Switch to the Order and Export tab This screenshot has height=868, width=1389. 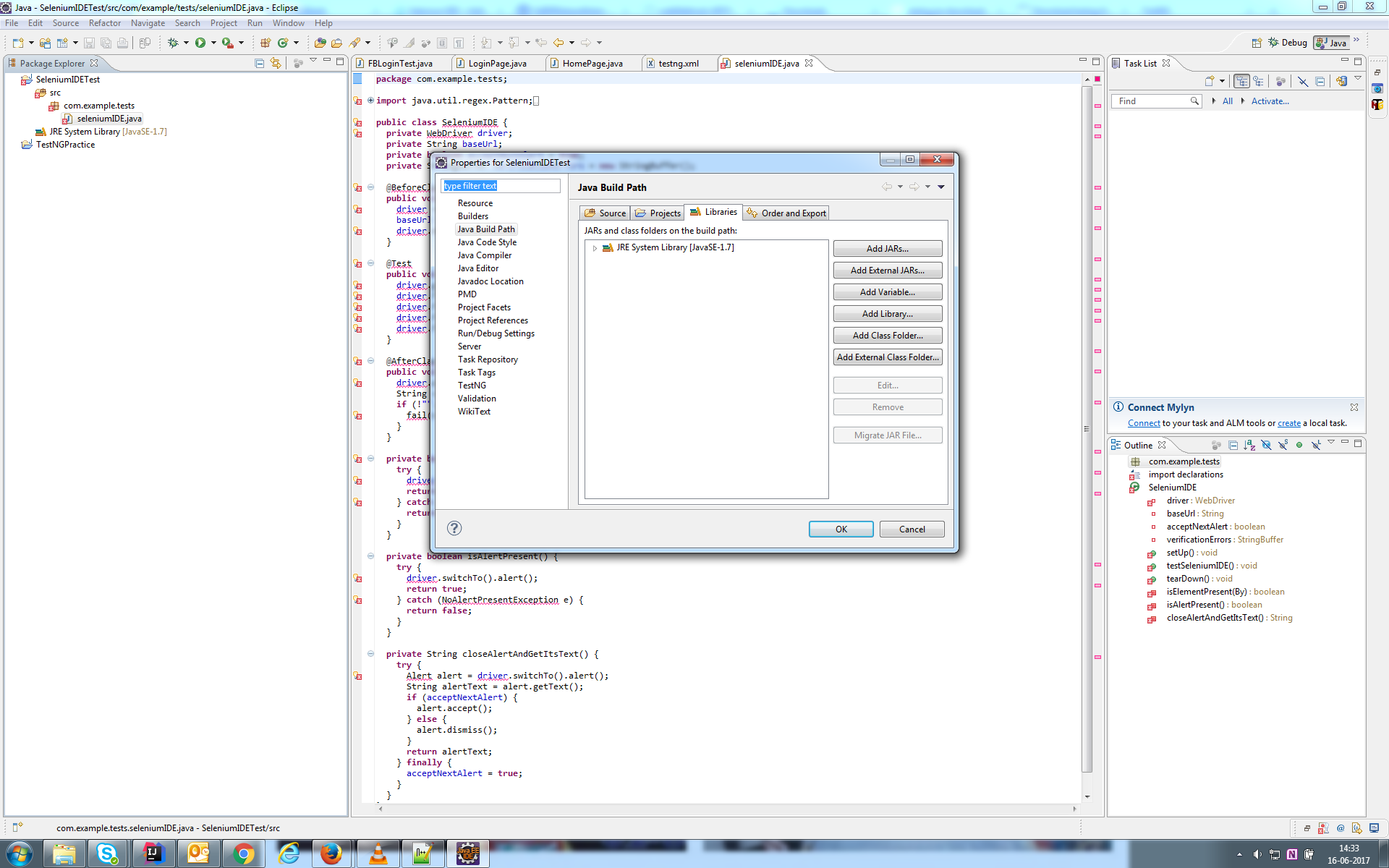[786, 213]
